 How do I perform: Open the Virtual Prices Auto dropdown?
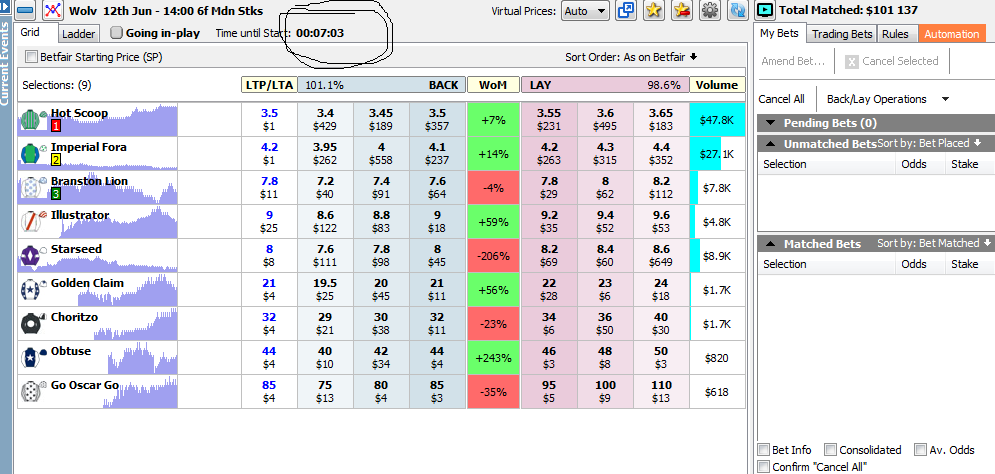(x=585, y=11)
